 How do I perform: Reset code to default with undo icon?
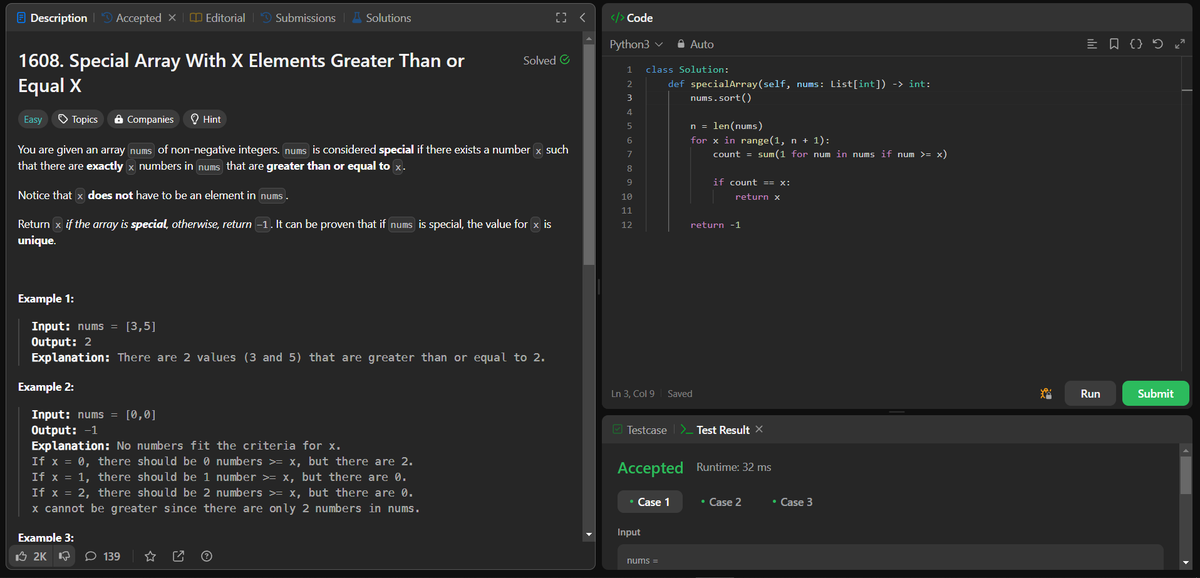[1160, 44]
